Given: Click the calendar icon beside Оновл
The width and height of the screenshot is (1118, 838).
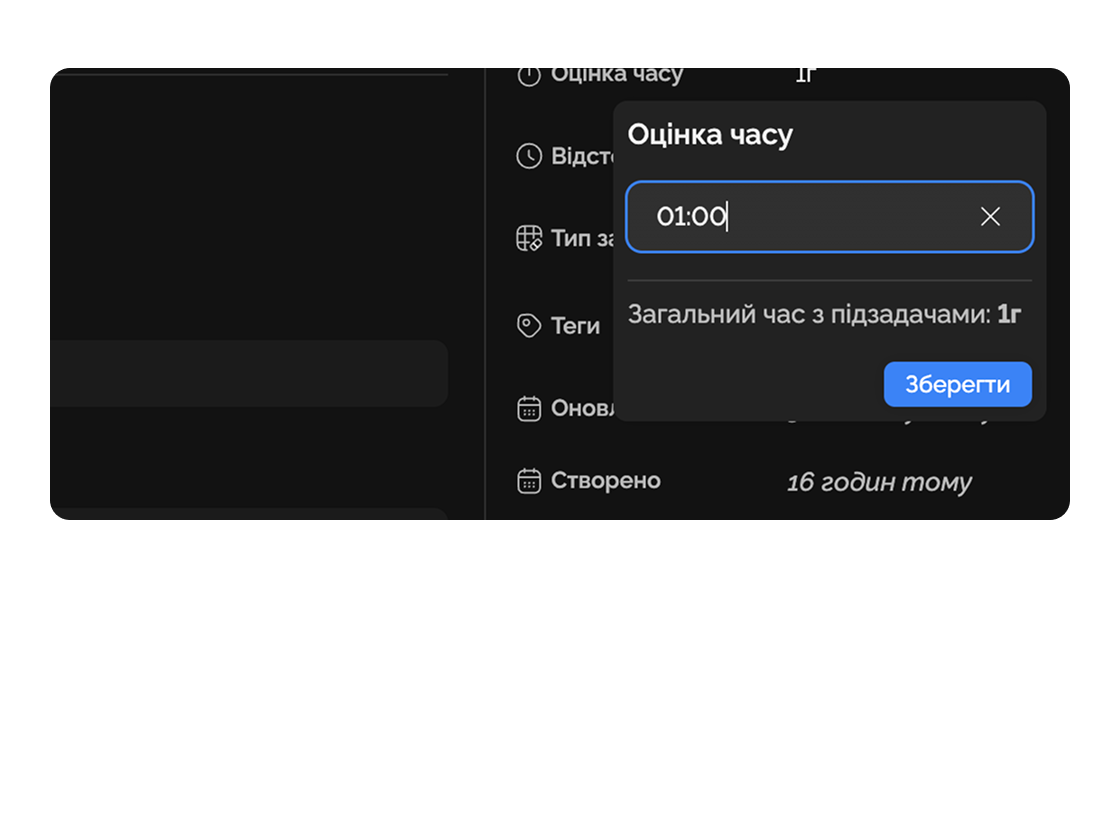Looking at the screenshot, I should [x=529, y=409].
